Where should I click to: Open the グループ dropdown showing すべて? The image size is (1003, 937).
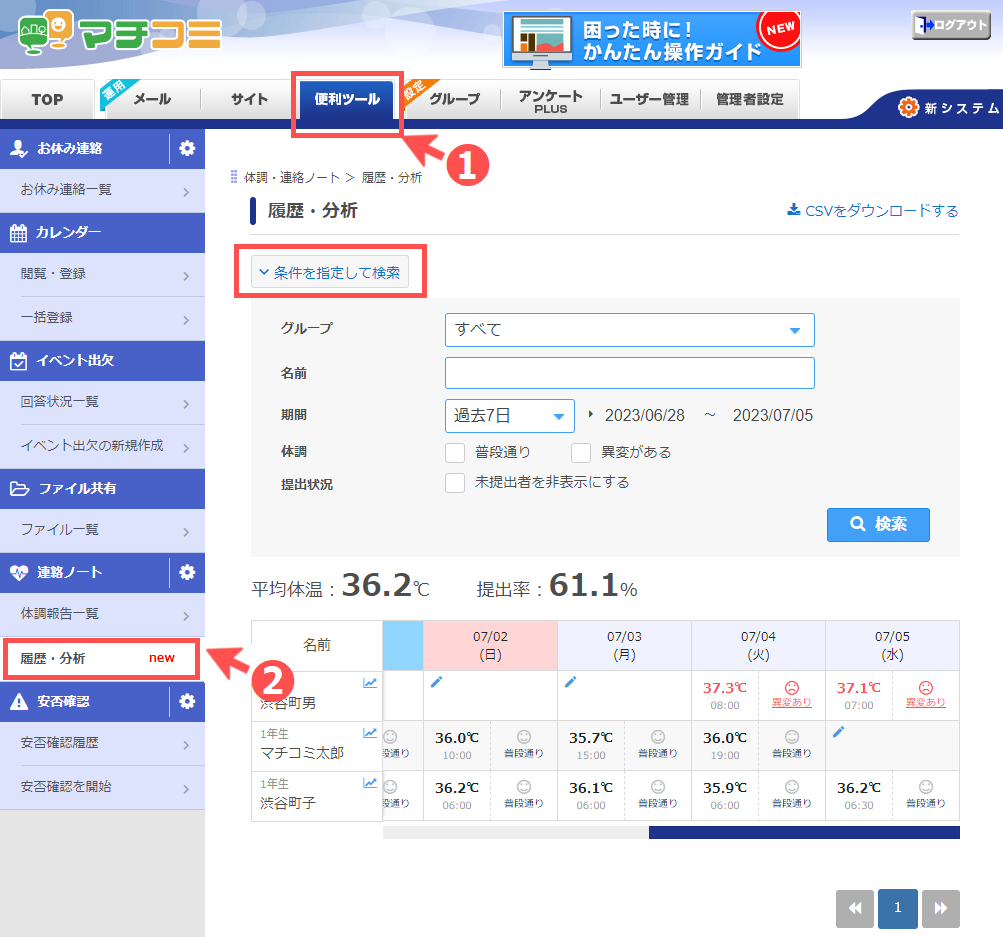click(629, 330)
